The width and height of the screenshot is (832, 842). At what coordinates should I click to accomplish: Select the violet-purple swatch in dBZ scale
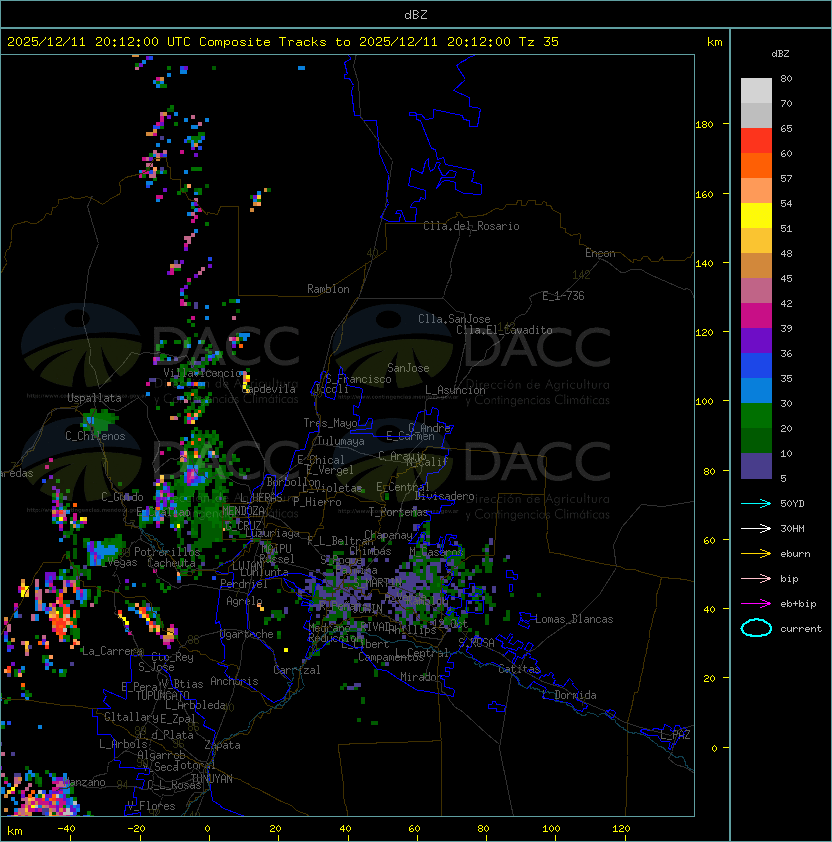[x=756, y=340]
